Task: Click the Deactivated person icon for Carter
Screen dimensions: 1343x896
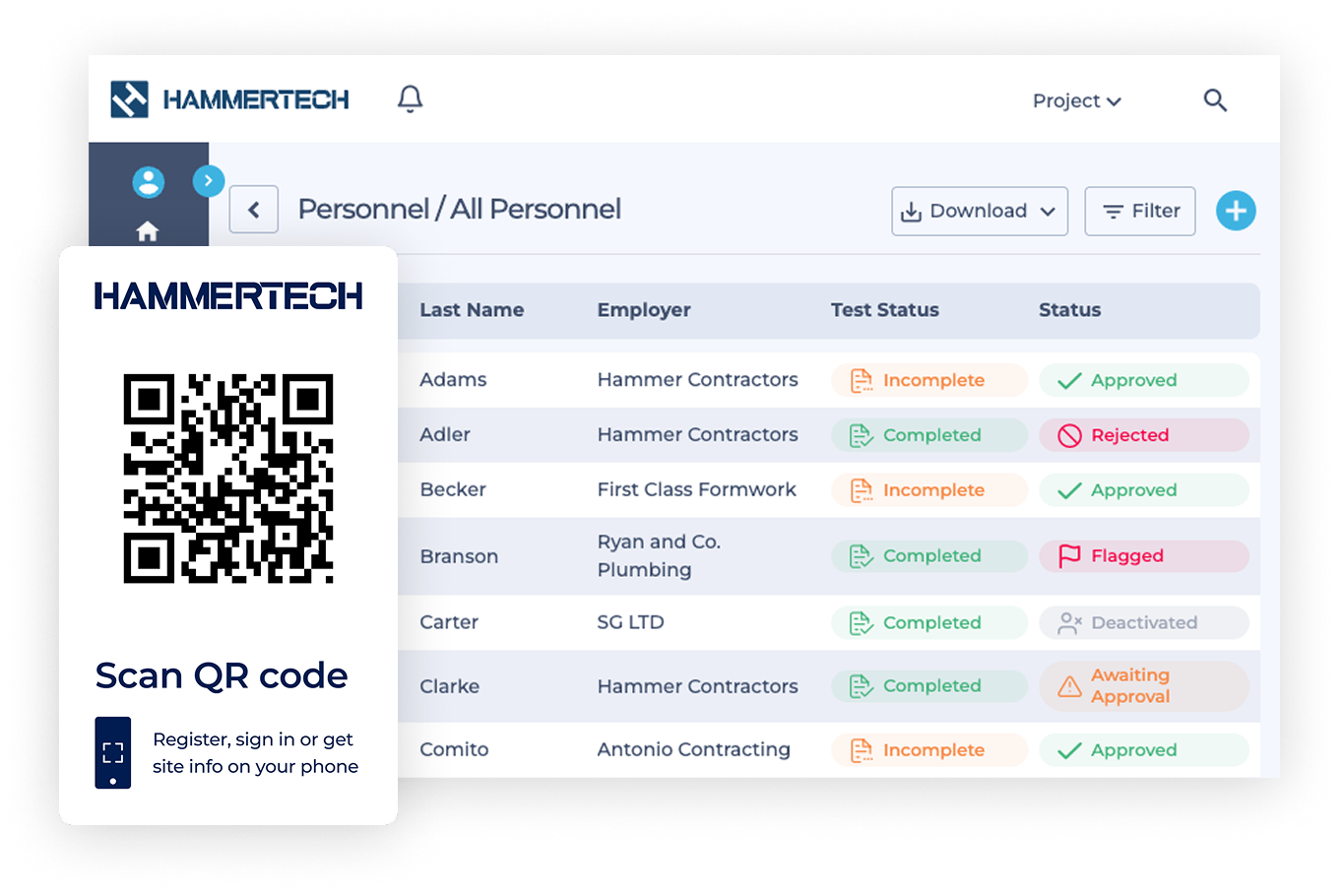Action: pos(1068,622)
